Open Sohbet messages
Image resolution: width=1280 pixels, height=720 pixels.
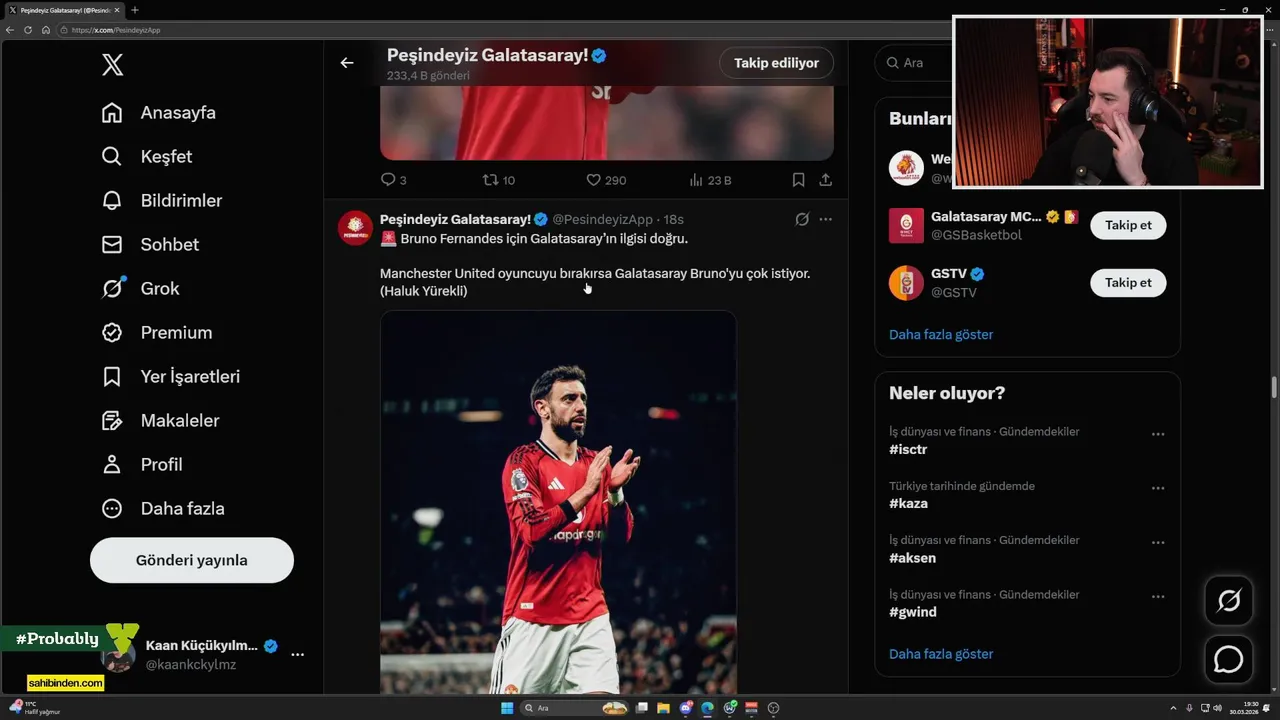(x=150, y=245)
